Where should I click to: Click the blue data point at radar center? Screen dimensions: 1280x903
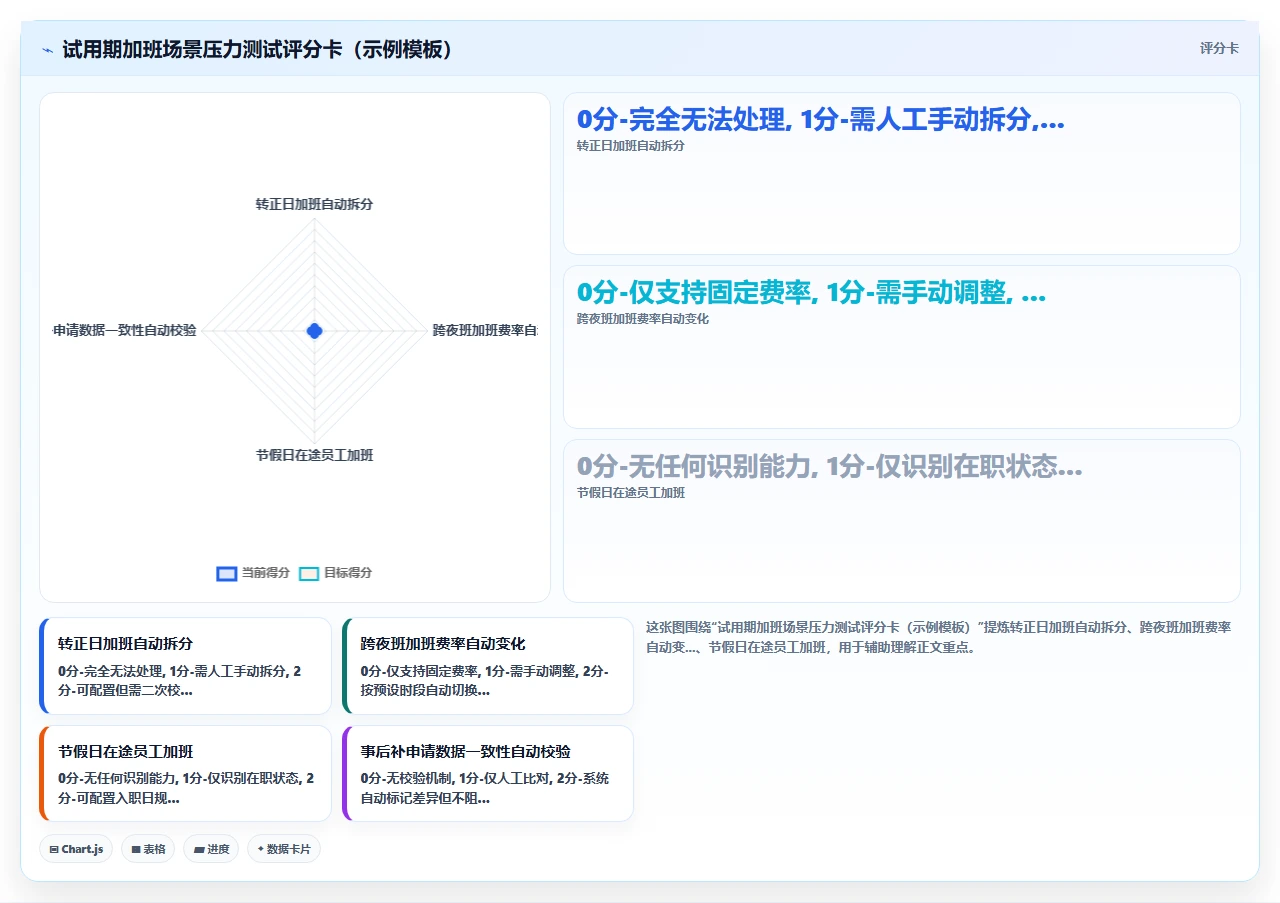click(x=315, y=330)
